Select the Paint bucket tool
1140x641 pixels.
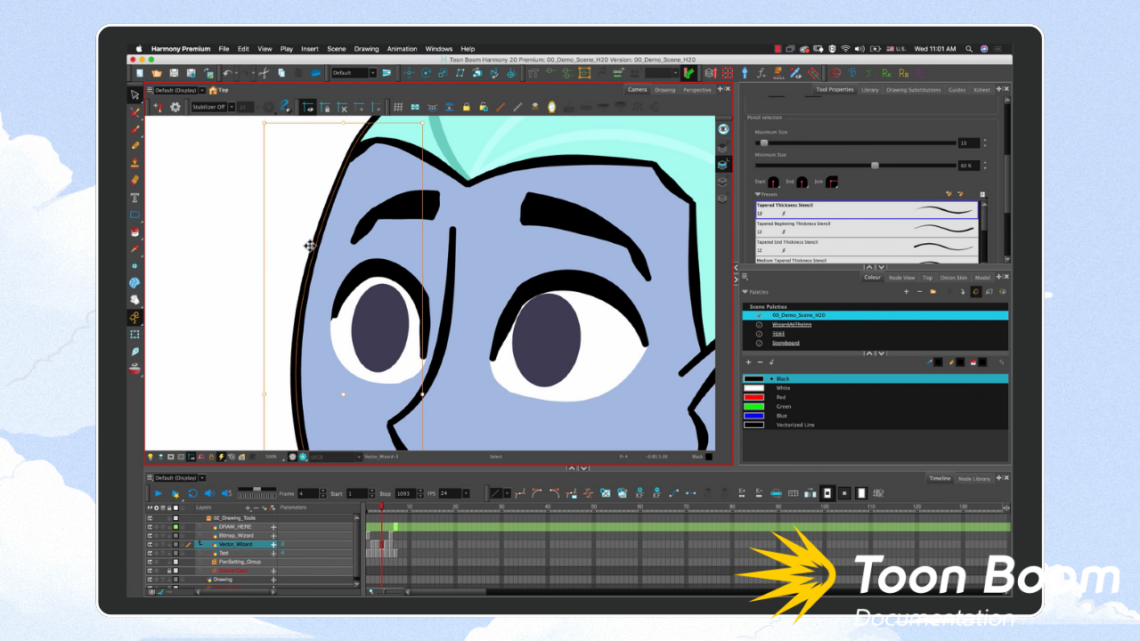point(135,233)
